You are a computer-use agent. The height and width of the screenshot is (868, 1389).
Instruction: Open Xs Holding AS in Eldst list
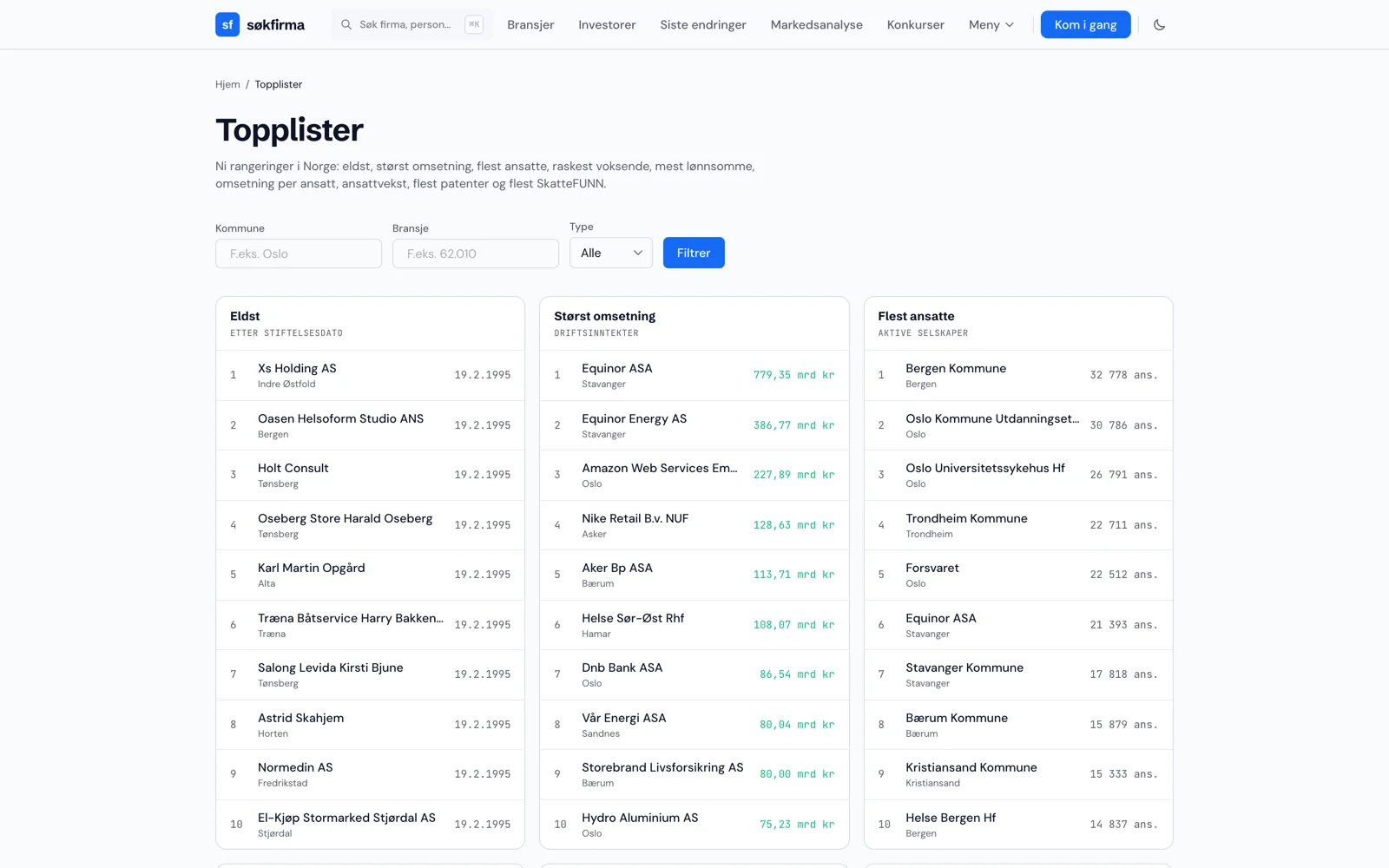coord(371,375)
